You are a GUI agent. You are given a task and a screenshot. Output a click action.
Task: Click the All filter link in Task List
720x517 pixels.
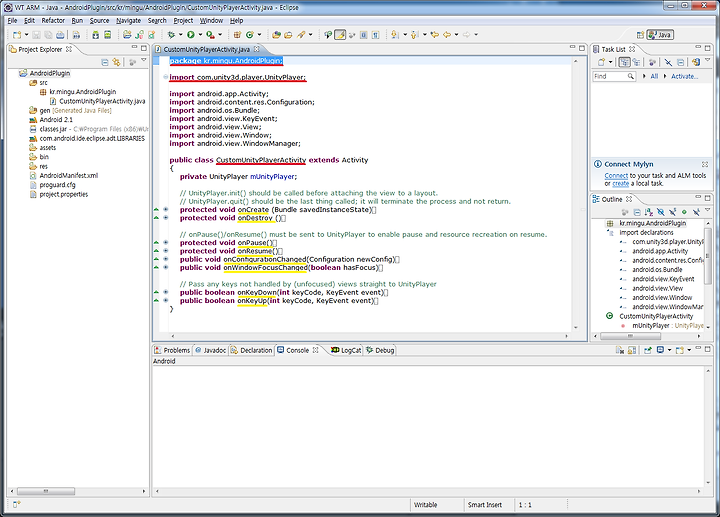pos(654,76)
